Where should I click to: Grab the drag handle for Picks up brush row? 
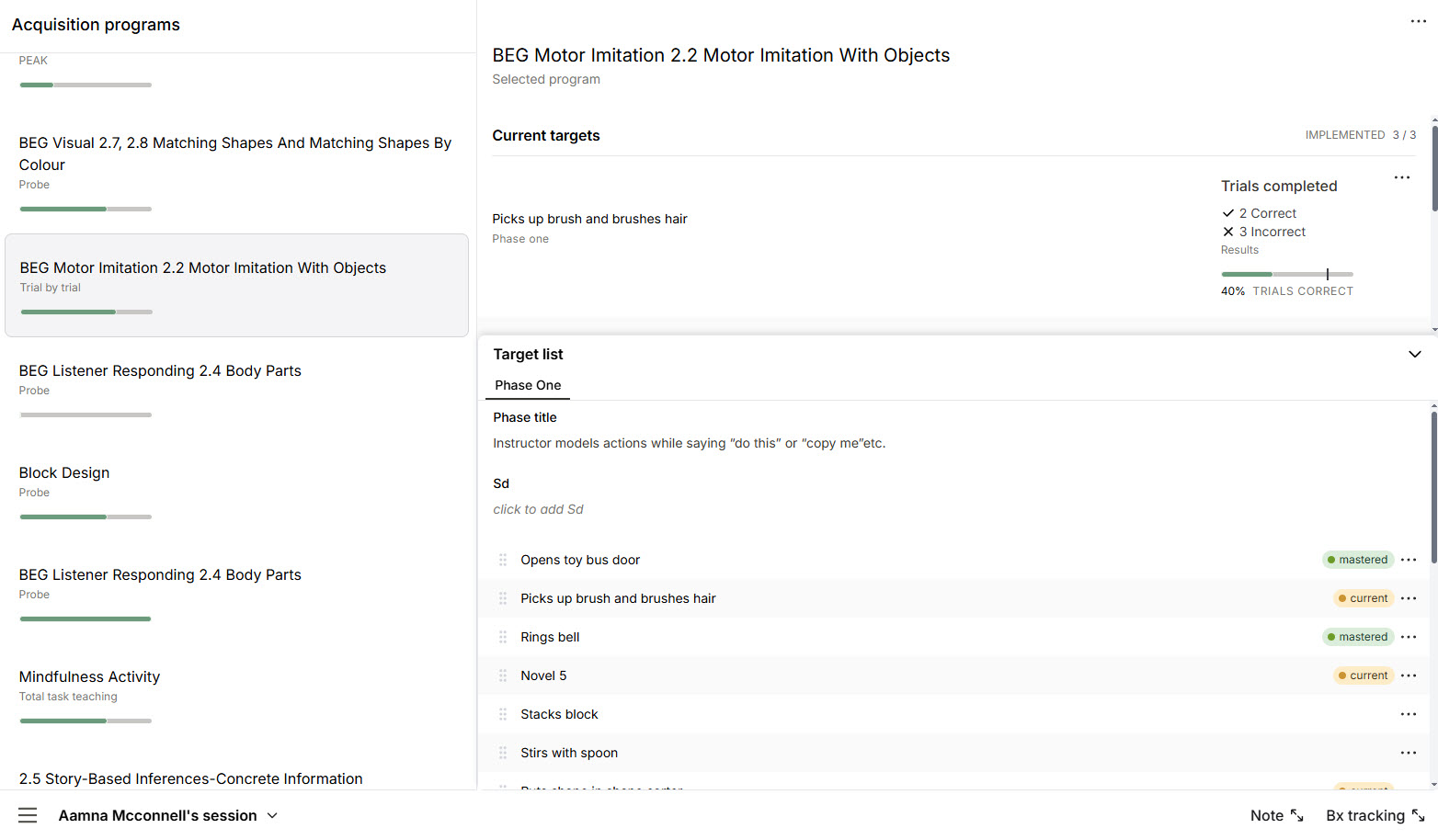click(x=503, y=598)
